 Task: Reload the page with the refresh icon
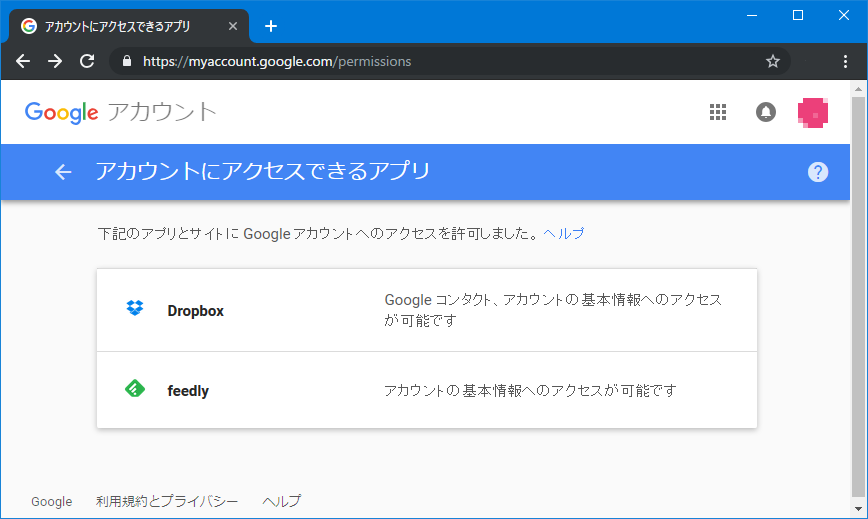click(x=87, y=61)
